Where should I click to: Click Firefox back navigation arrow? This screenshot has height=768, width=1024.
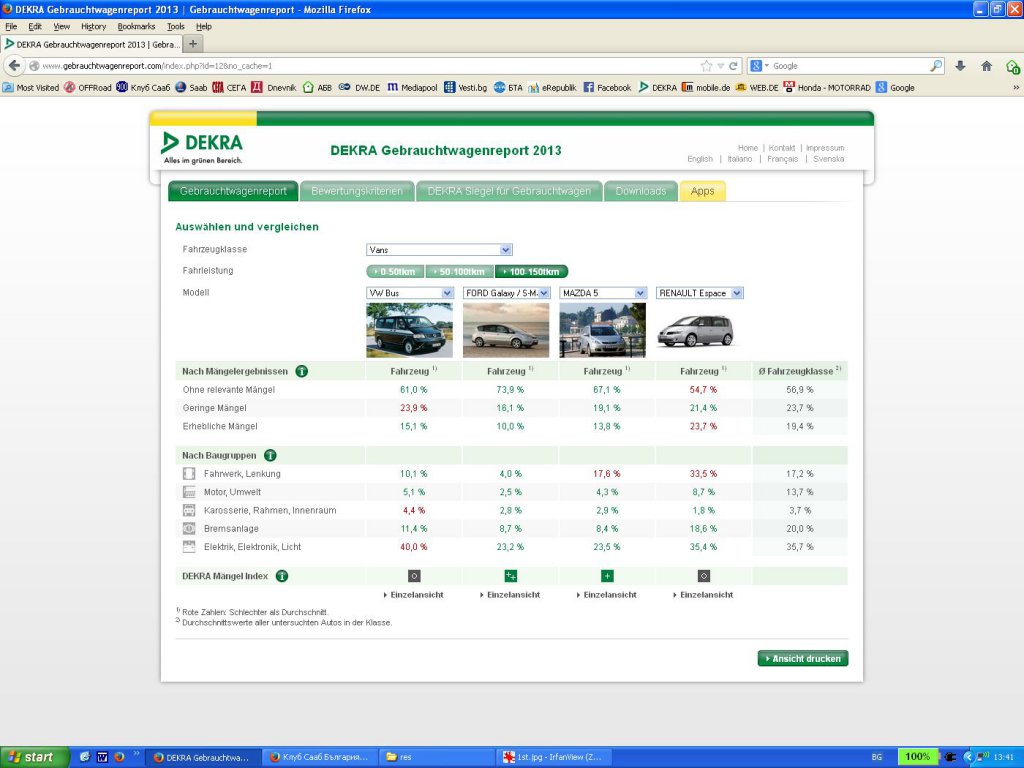14,66
